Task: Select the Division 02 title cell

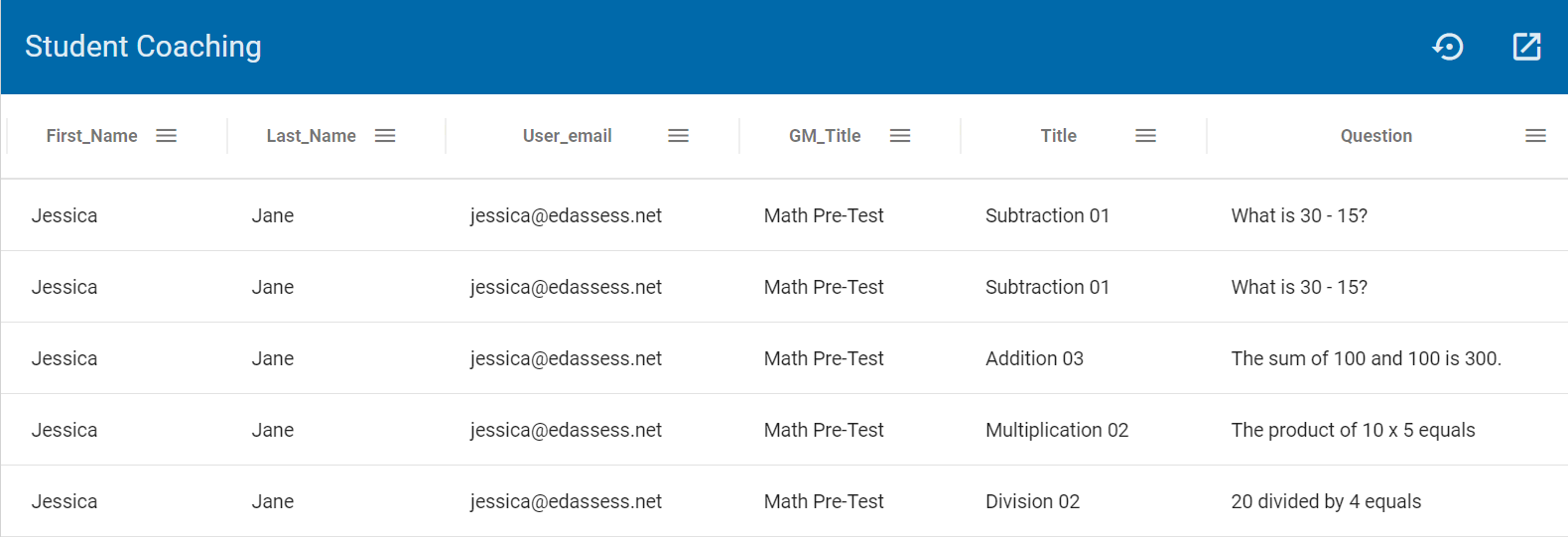Action: coord(1032,501)
